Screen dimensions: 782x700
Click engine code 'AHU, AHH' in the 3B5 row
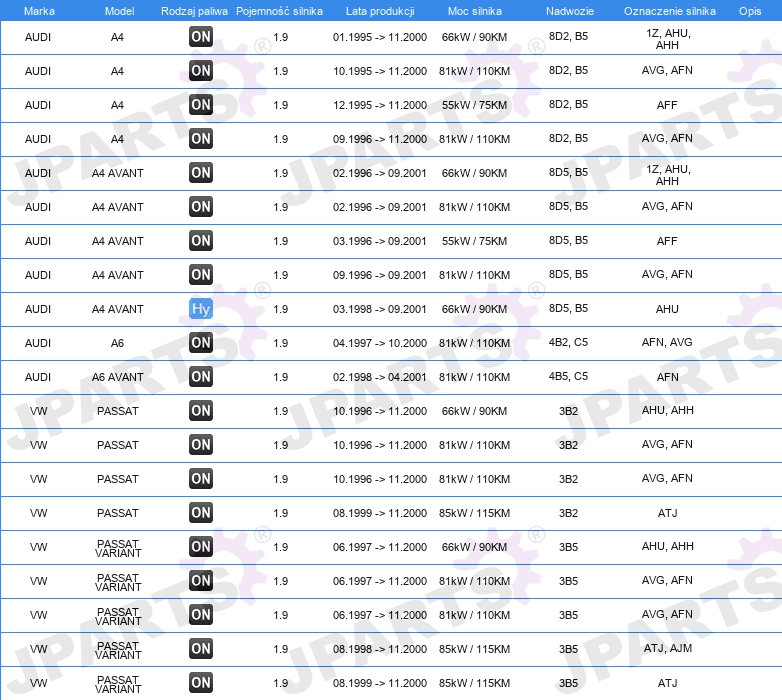tap(668, 546)
